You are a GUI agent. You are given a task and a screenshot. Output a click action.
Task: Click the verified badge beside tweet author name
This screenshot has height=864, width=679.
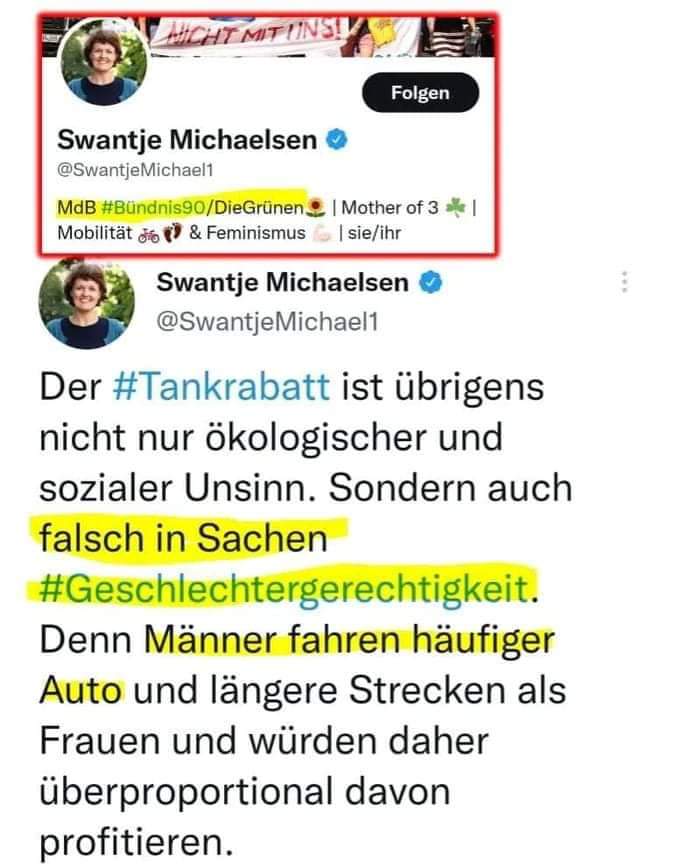pos(430,283)
